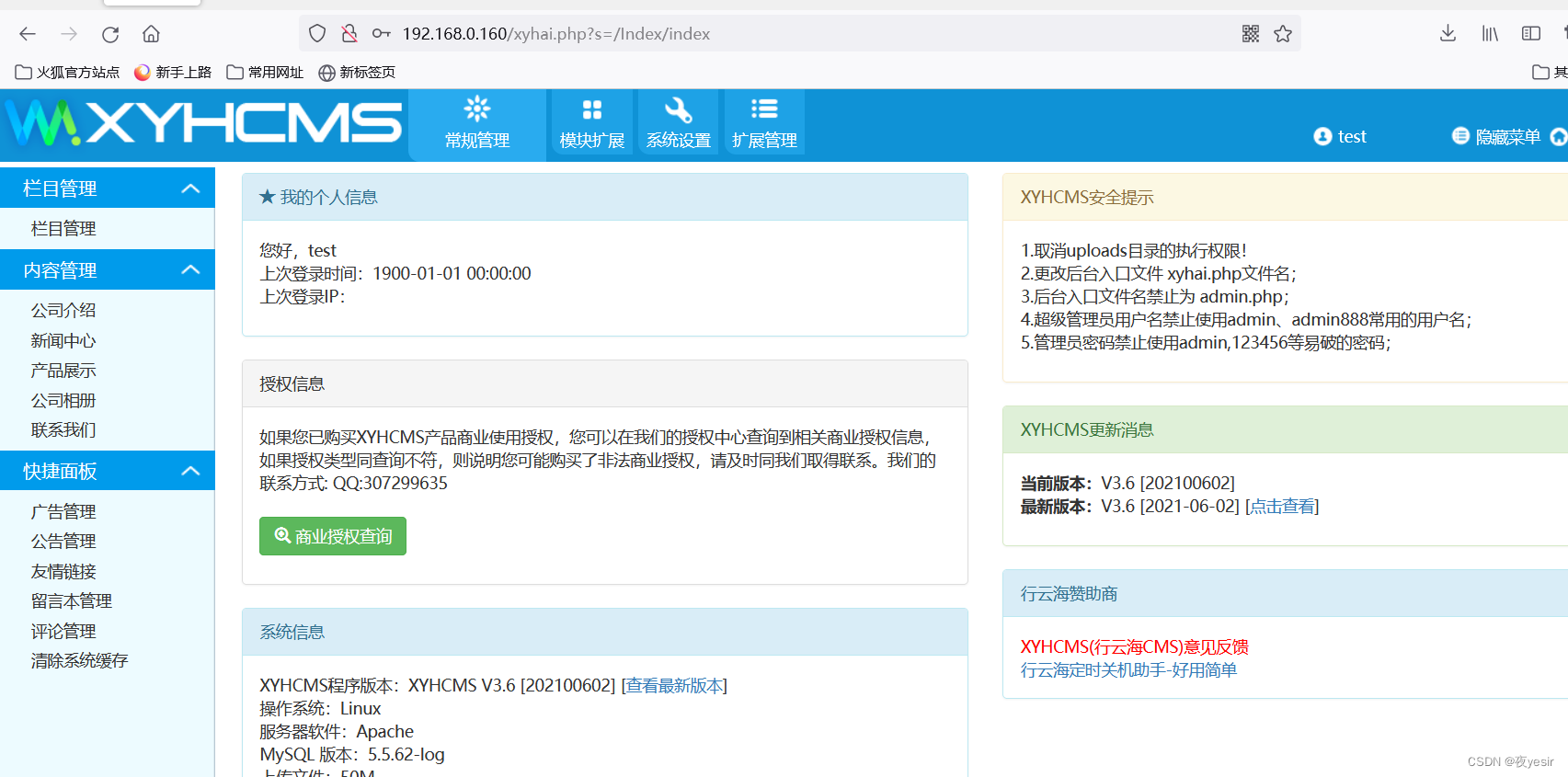The image size is (1568, 777).
Task: Open the 常规管理 top menu
Action: click(x=477, y=123)
